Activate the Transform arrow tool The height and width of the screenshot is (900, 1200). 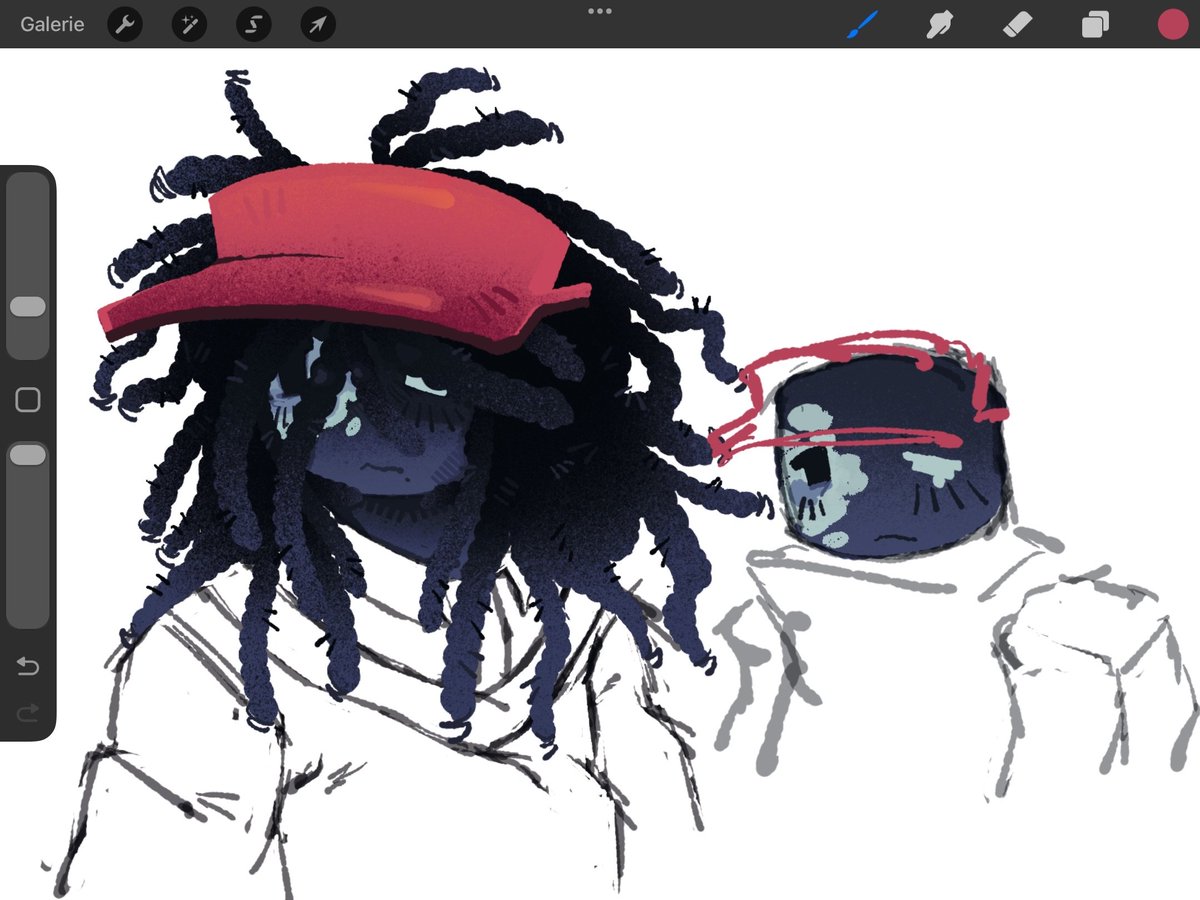click(x=318, y=24)
